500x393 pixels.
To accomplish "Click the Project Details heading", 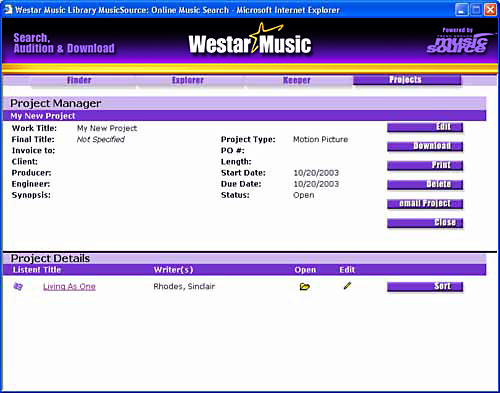I will (50, 258).
